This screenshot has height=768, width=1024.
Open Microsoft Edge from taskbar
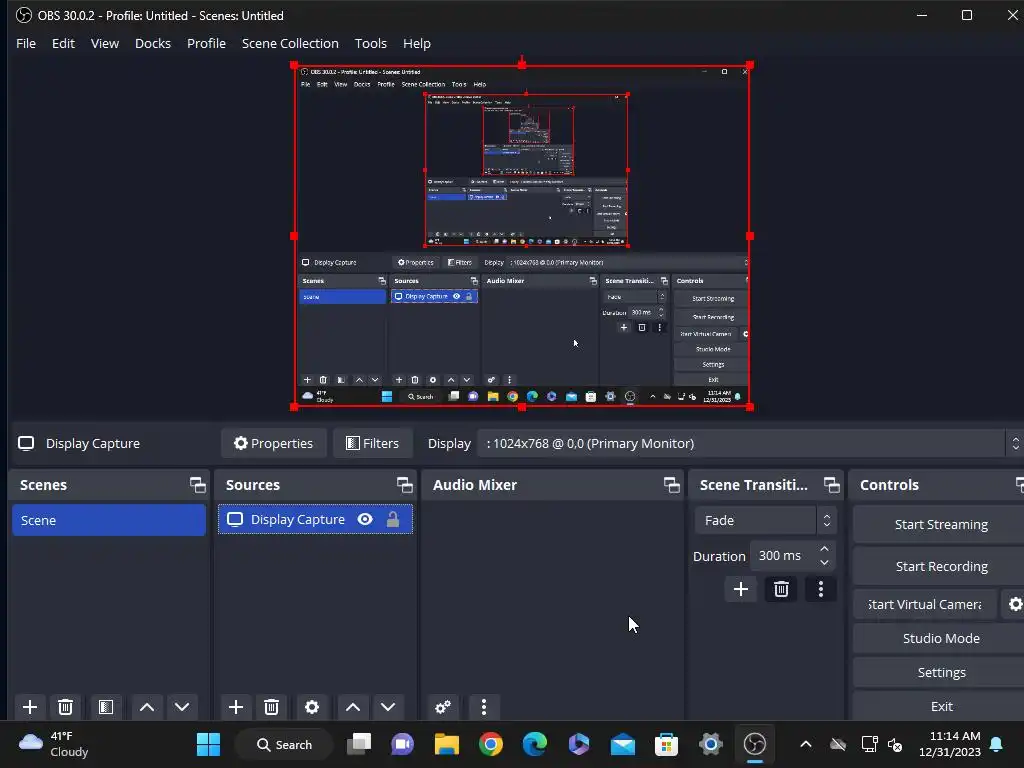(535, 744)
